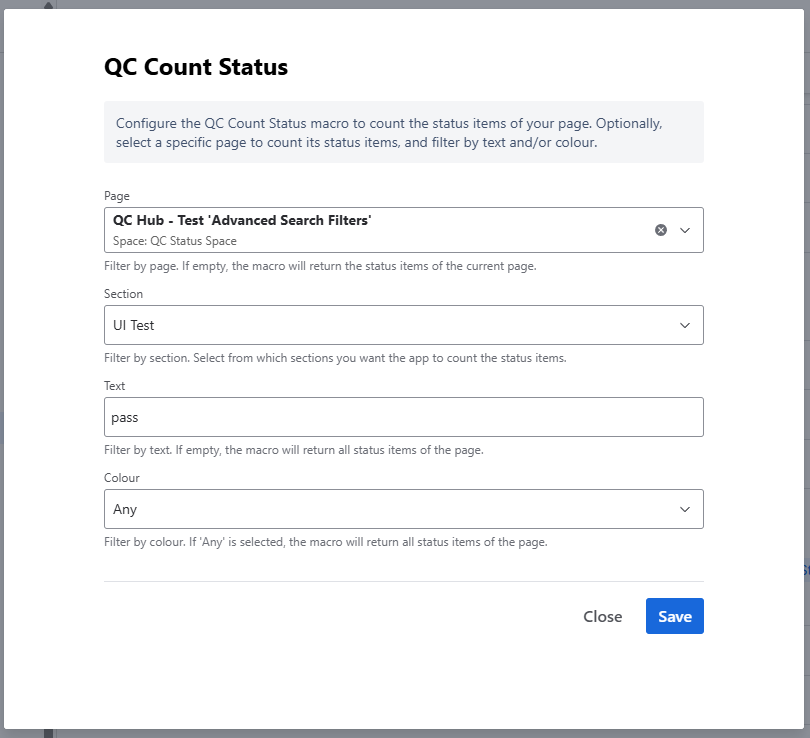Click the down arrow opening Section options

(x=685, y=324)
